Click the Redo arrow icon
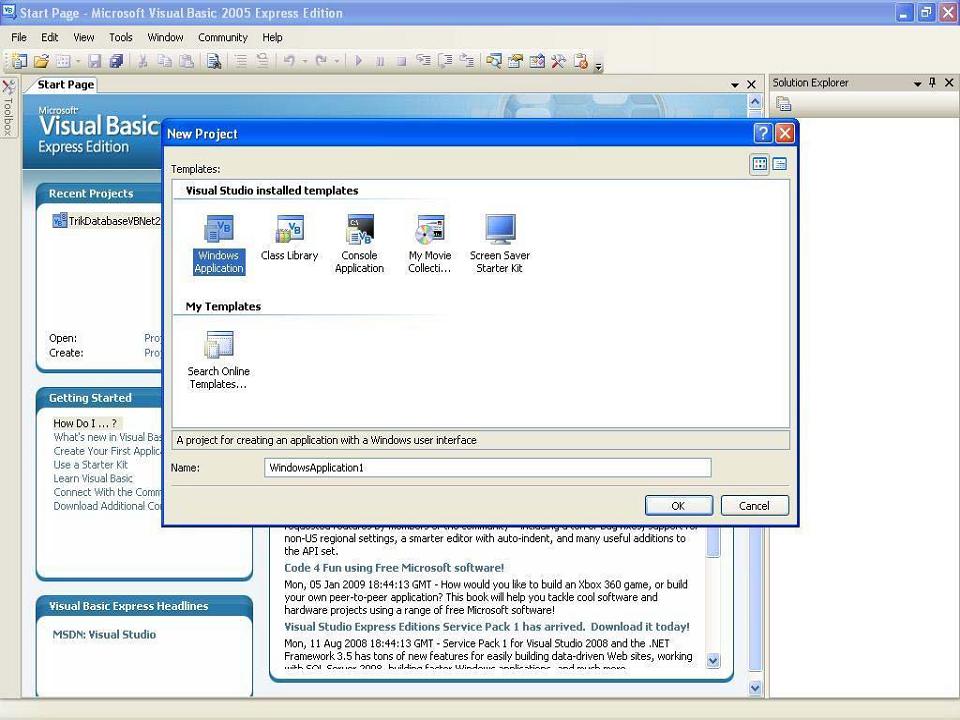 click(x=321, y=61)
